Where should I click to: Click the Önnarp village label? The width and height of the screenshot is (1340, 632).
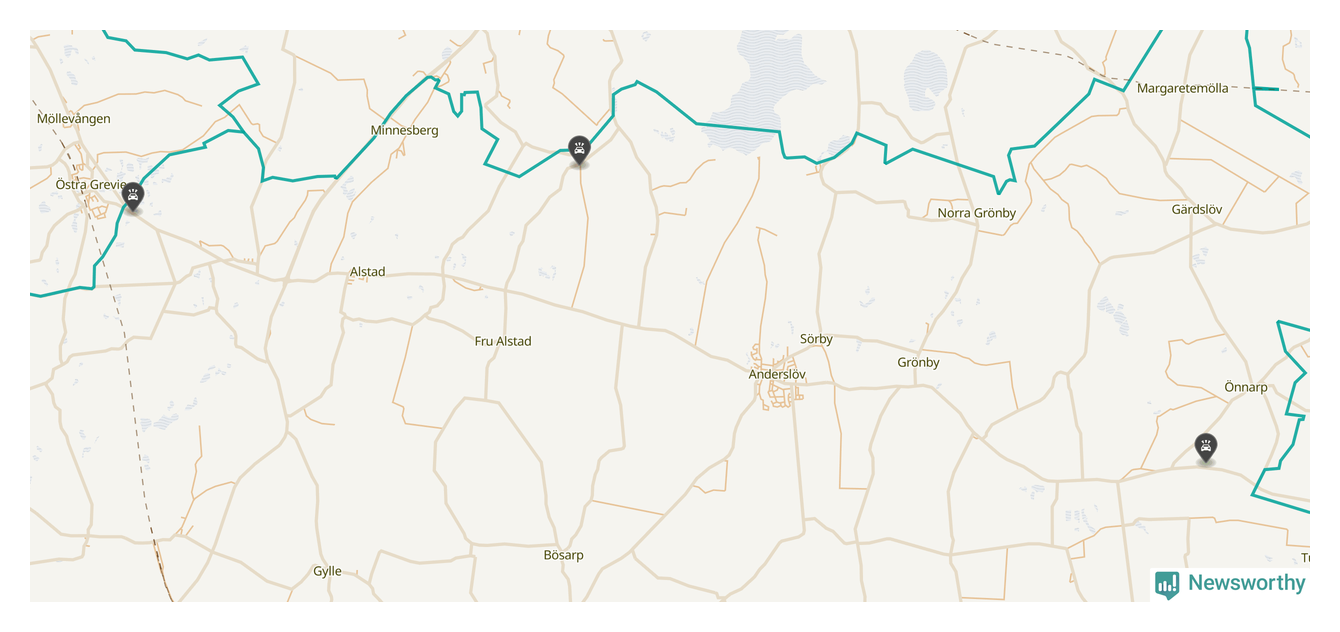tap(1246, 387)
